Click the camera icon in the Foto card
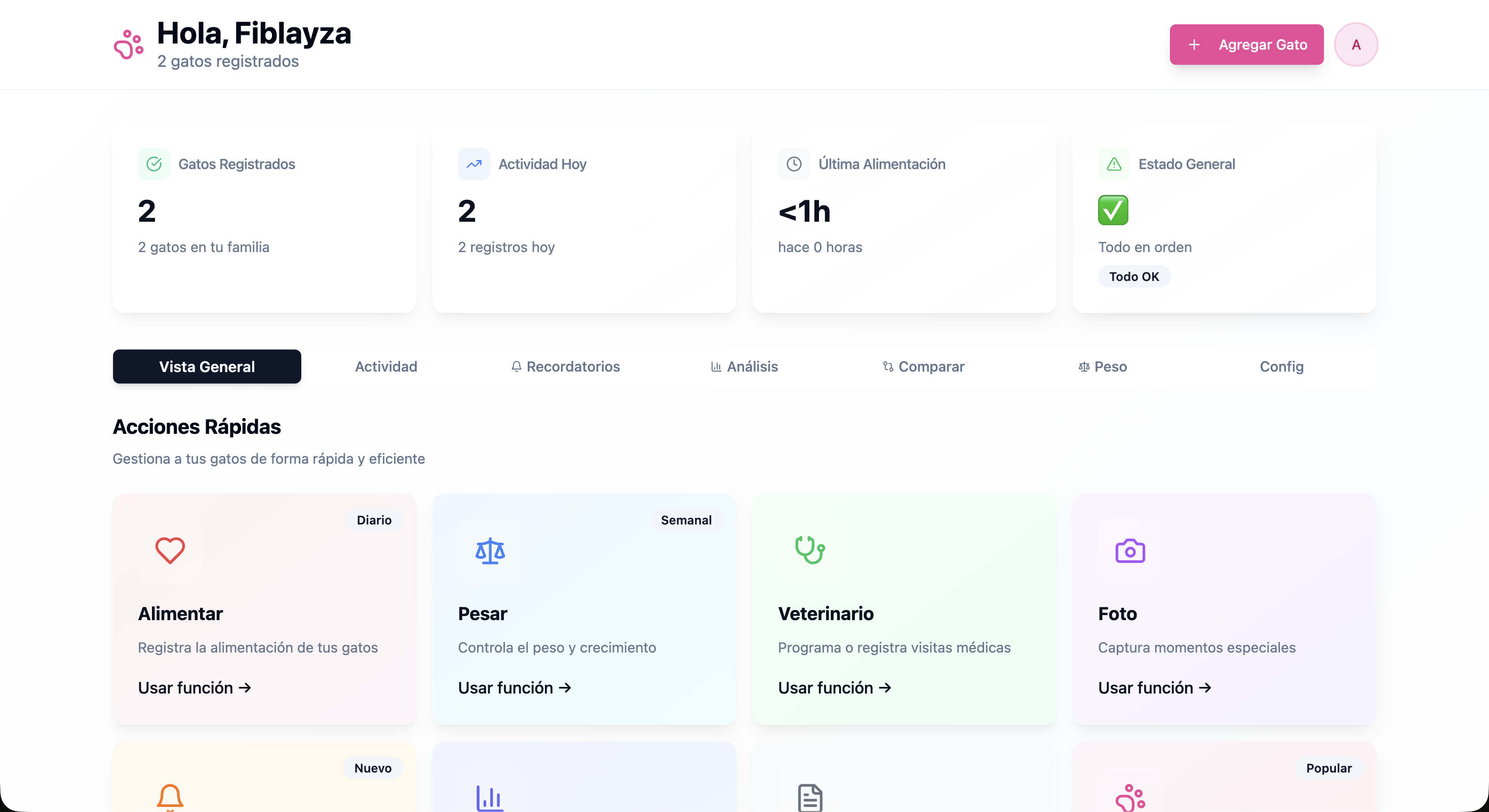1489x812 pixels. [1130, 550]
